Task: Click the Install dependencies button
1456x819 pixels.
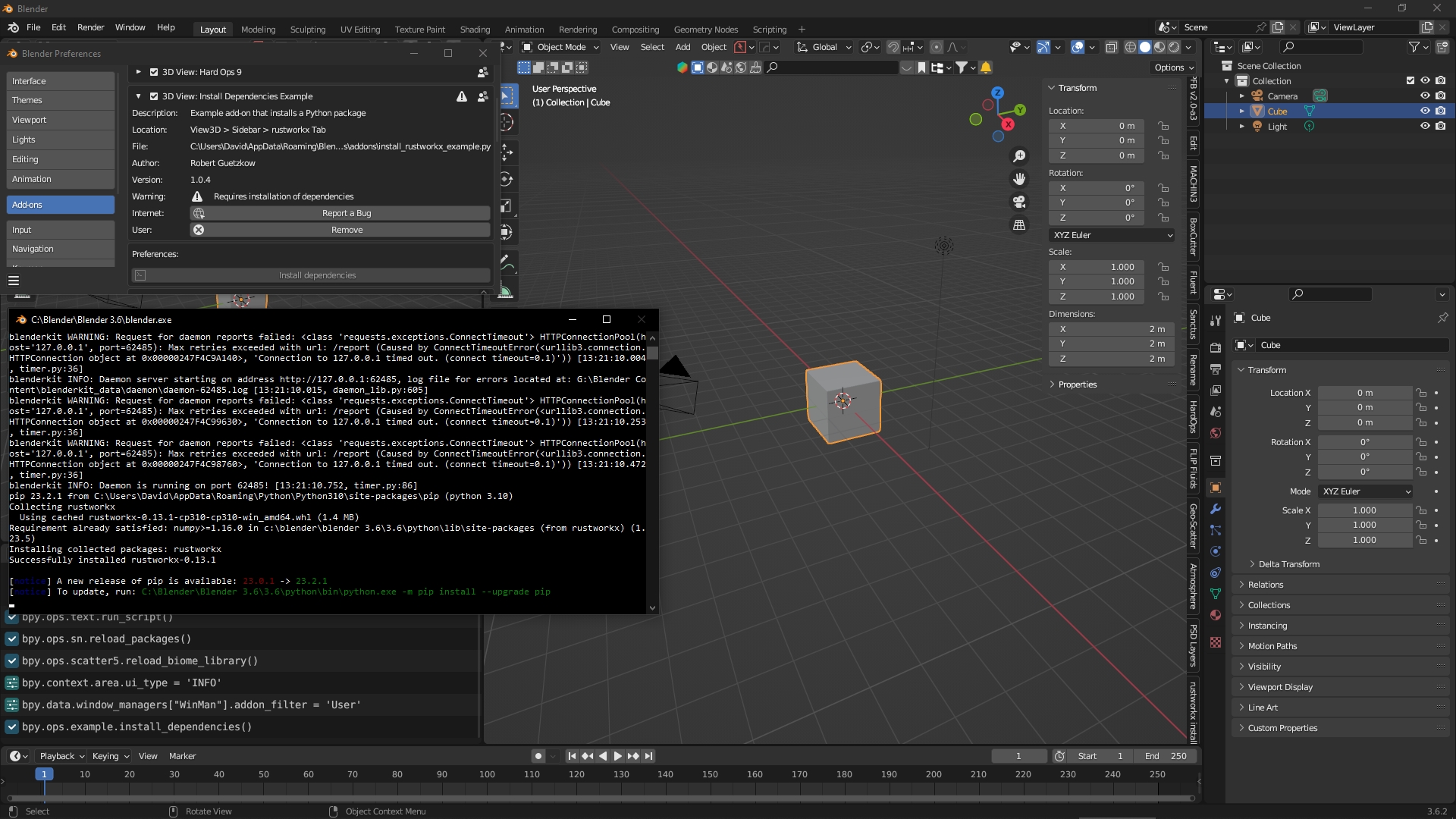Action: click(311, 275)
